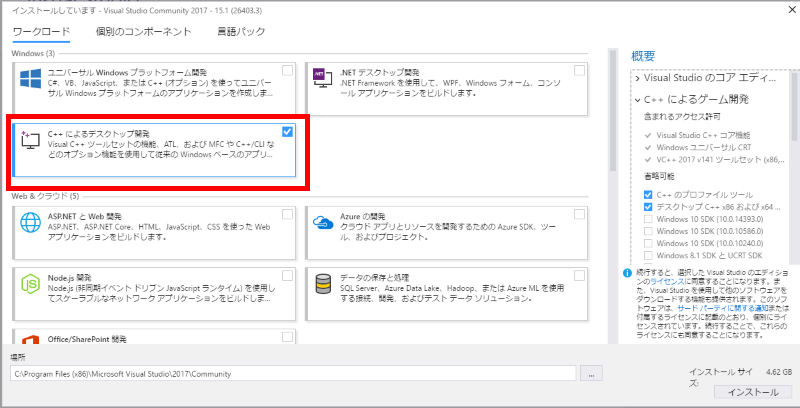Click the Visual Studio C++ コア機能 item
Screen dimensions: 800x408
704,136
